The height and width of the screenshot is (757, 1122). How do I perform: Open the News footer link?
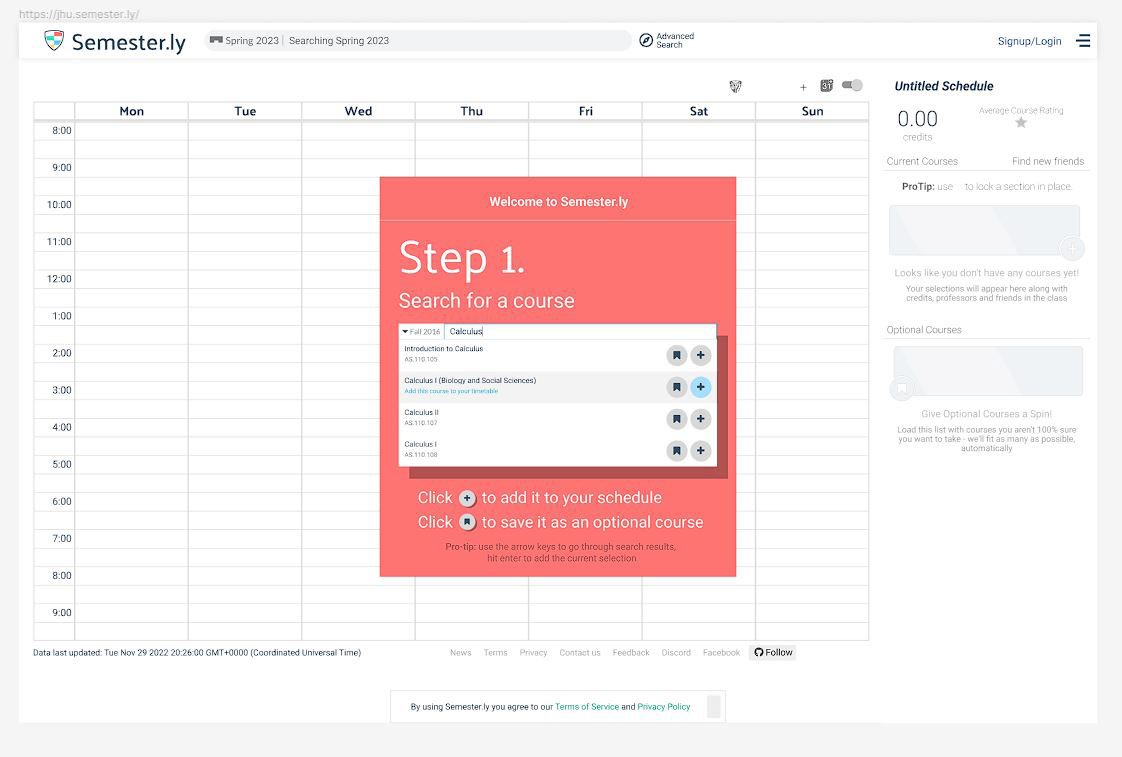click(461, 653)
